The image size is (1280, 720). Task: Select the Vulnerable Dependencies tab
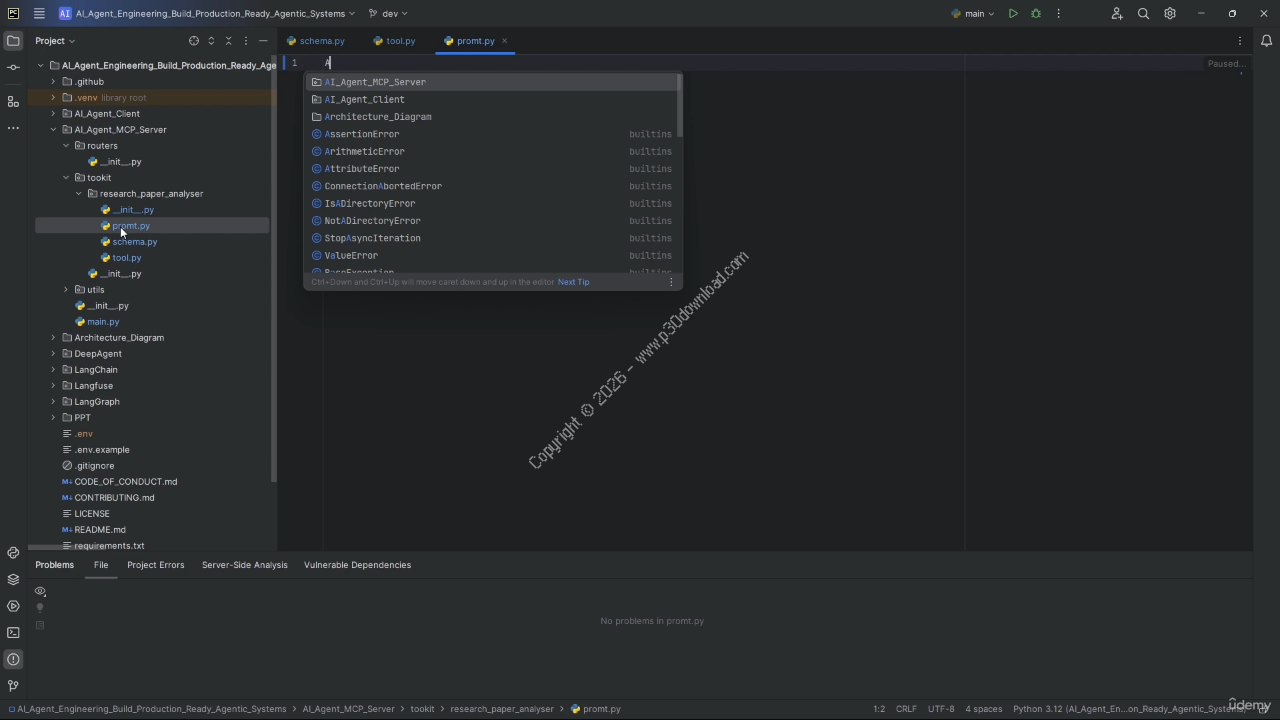(x=357, y=565)
